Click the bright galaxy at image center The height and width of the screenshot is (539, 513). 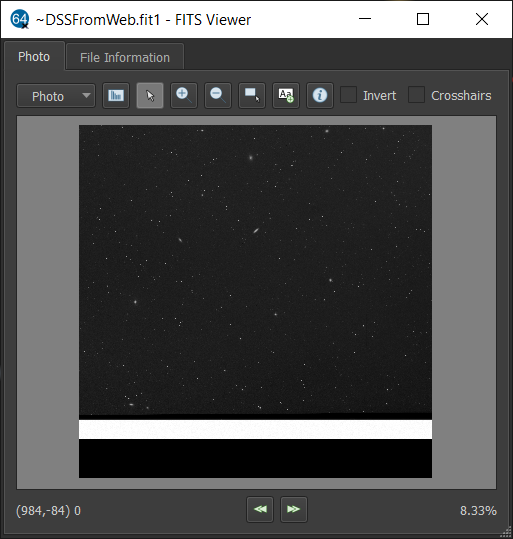tap(256, 230)
